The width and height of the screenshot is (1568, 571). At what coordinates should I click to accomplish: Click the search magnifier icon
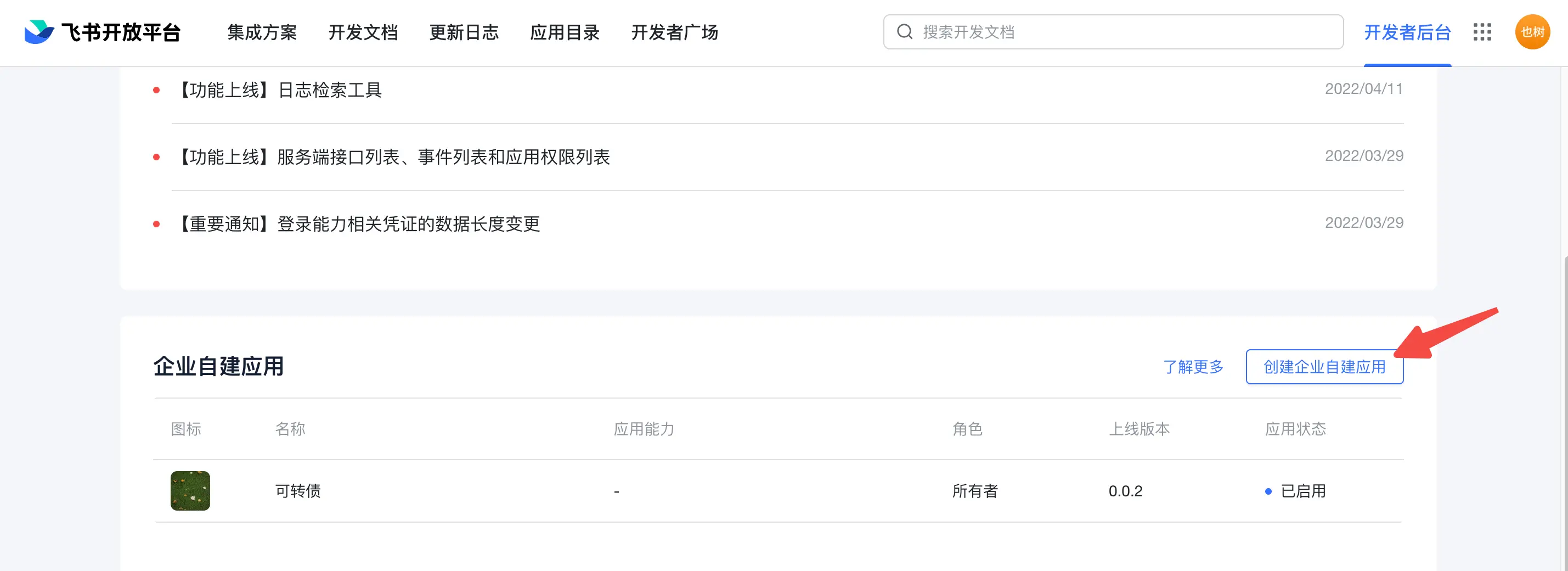coord(905,32)
